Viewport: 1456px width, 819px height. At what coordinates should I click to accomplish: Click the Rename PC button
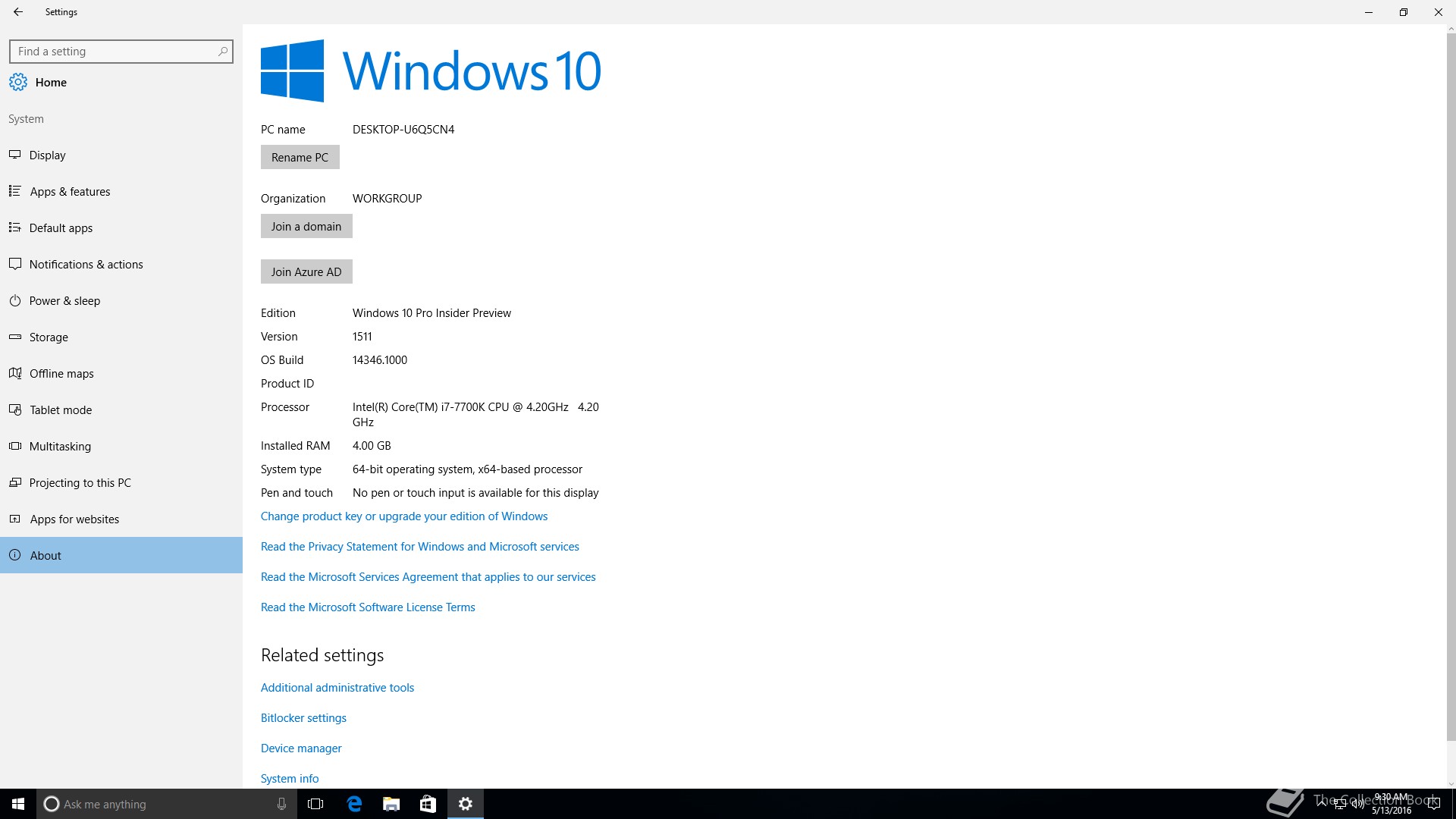pos(300,157)
